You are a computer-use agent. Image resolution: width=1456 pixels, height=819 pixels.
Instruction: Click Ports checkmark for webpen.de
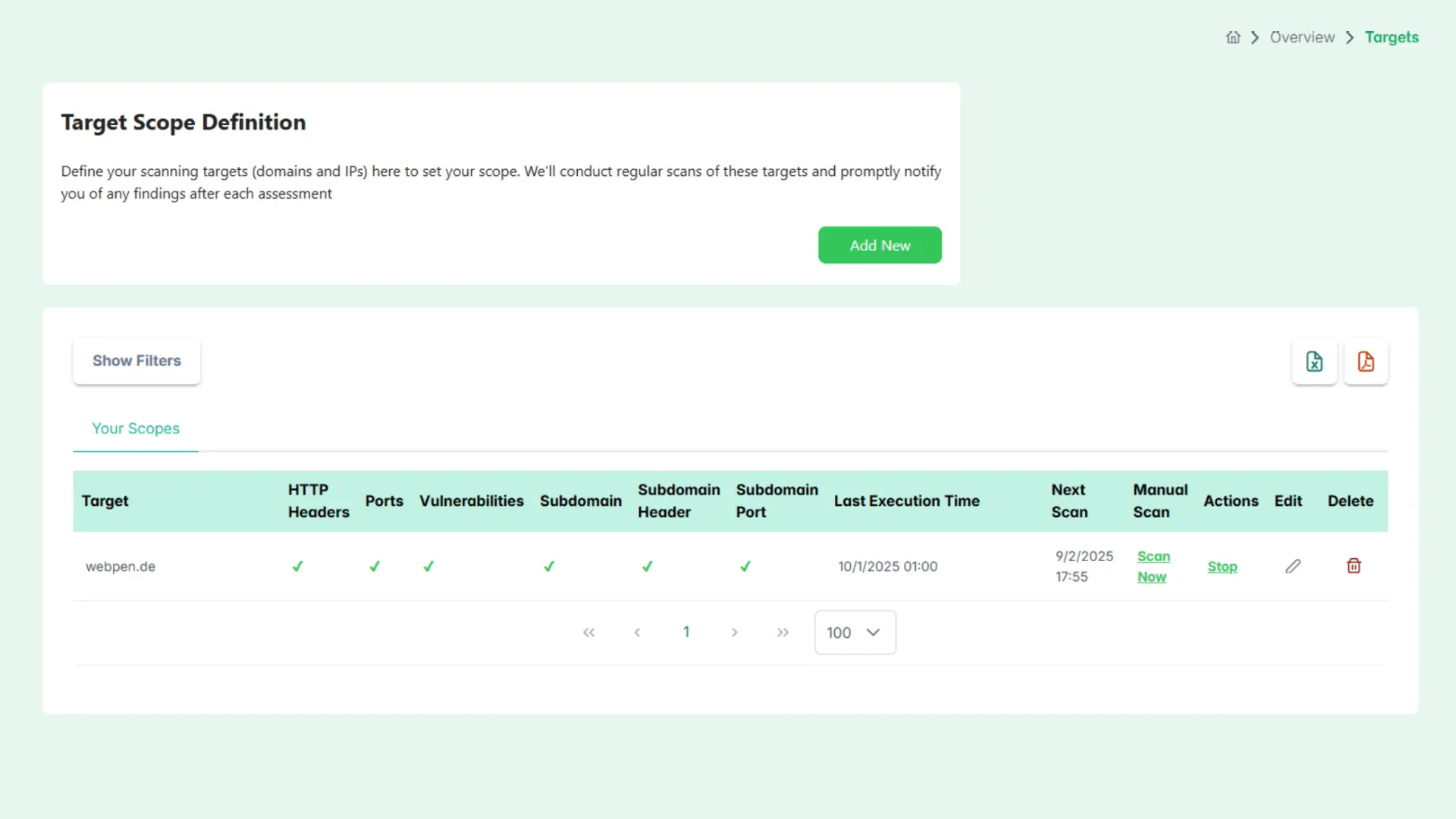coord(375,566)
